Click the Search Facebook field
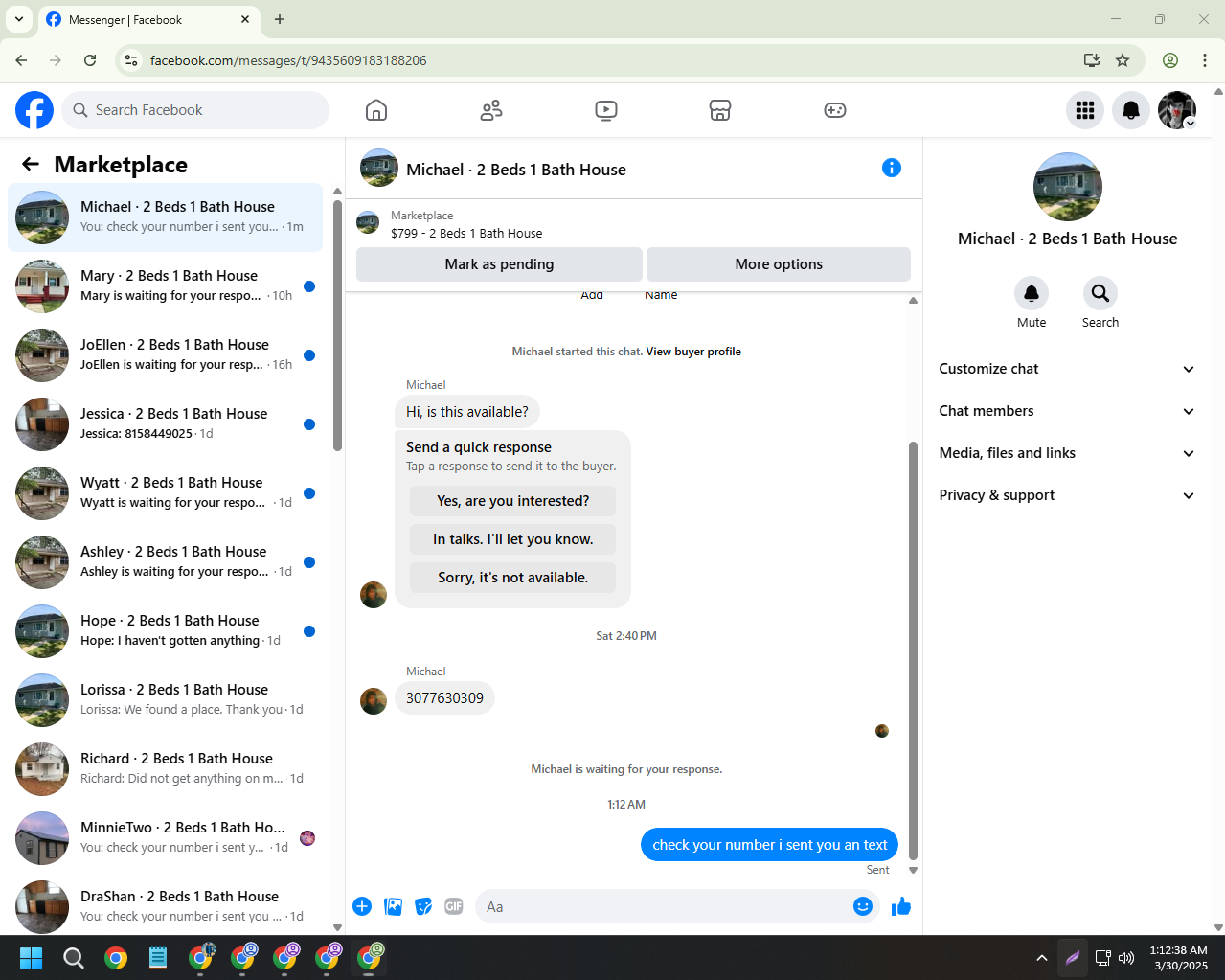The image size is (1225, 980). pyautogui.click(x=195, y=110)
